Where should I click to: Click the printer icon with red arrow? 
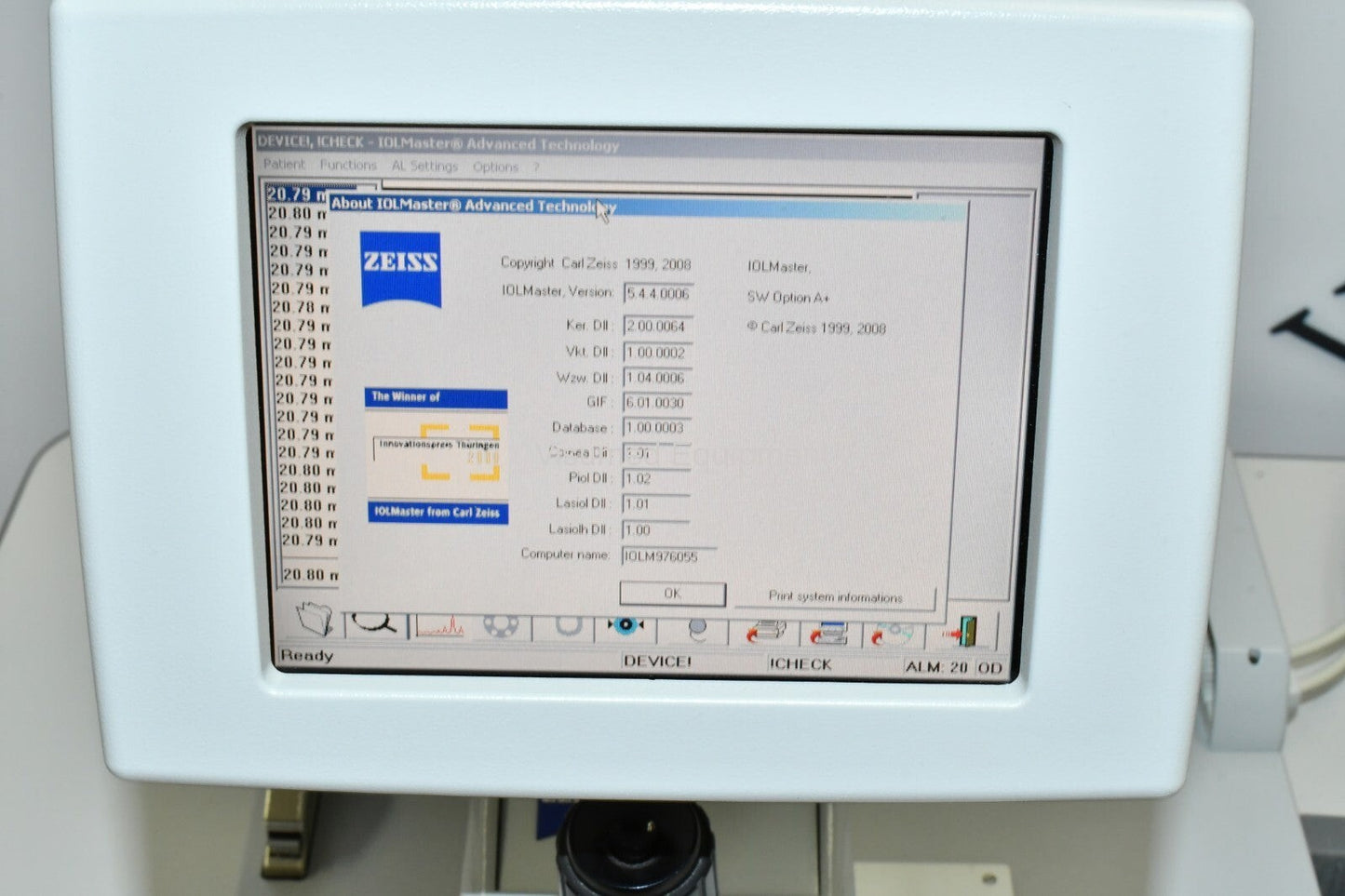click(x=766, y=633)
